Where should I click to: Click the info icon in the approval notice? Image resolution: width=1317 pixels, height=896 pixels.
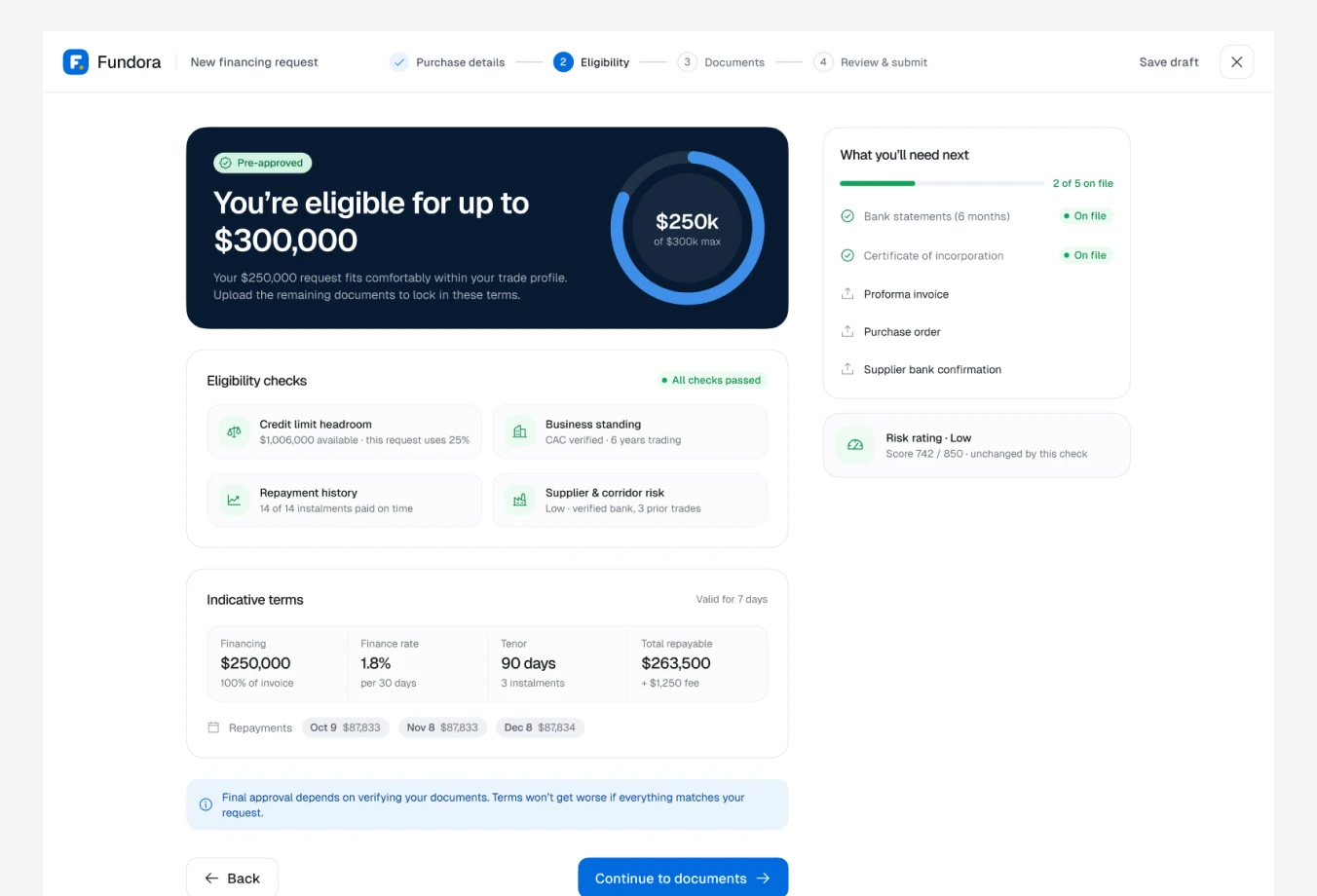(x=206, y=804)
